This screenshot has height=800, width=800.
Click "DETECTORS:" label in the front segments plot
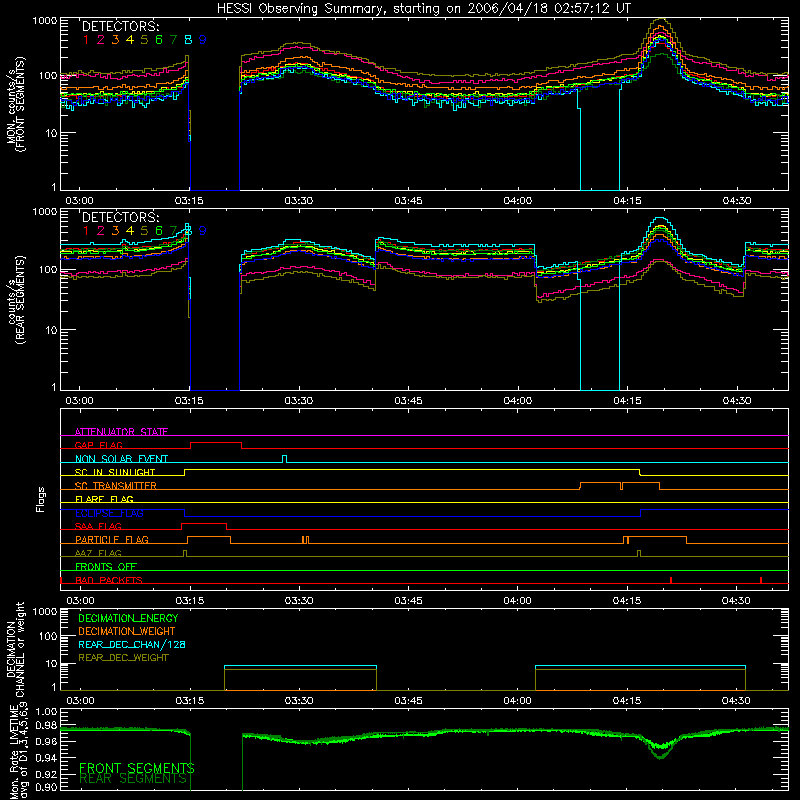coord(121,26)
